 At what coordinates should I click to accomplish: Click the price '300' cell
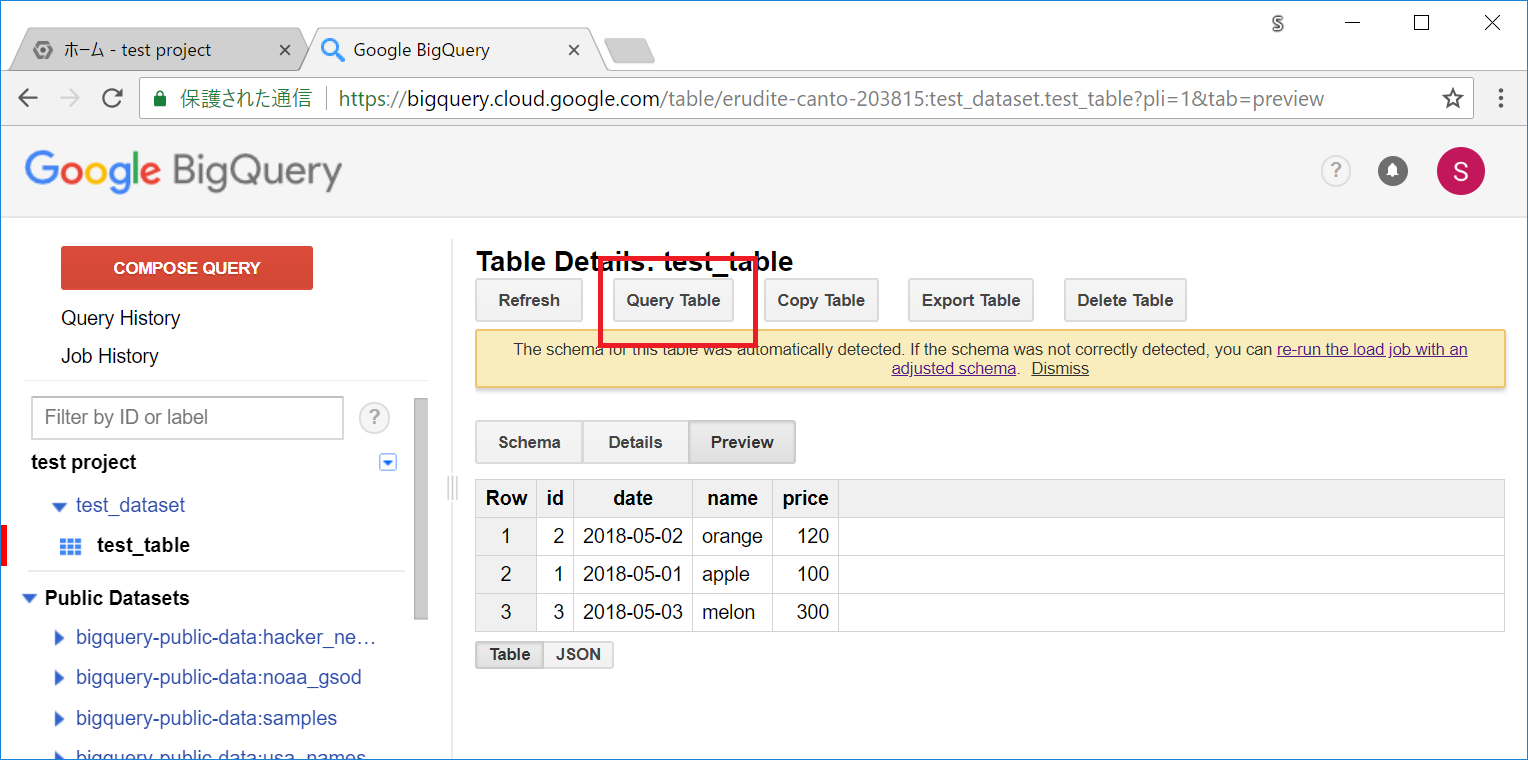pyautogui.click(x=806, y=612)
